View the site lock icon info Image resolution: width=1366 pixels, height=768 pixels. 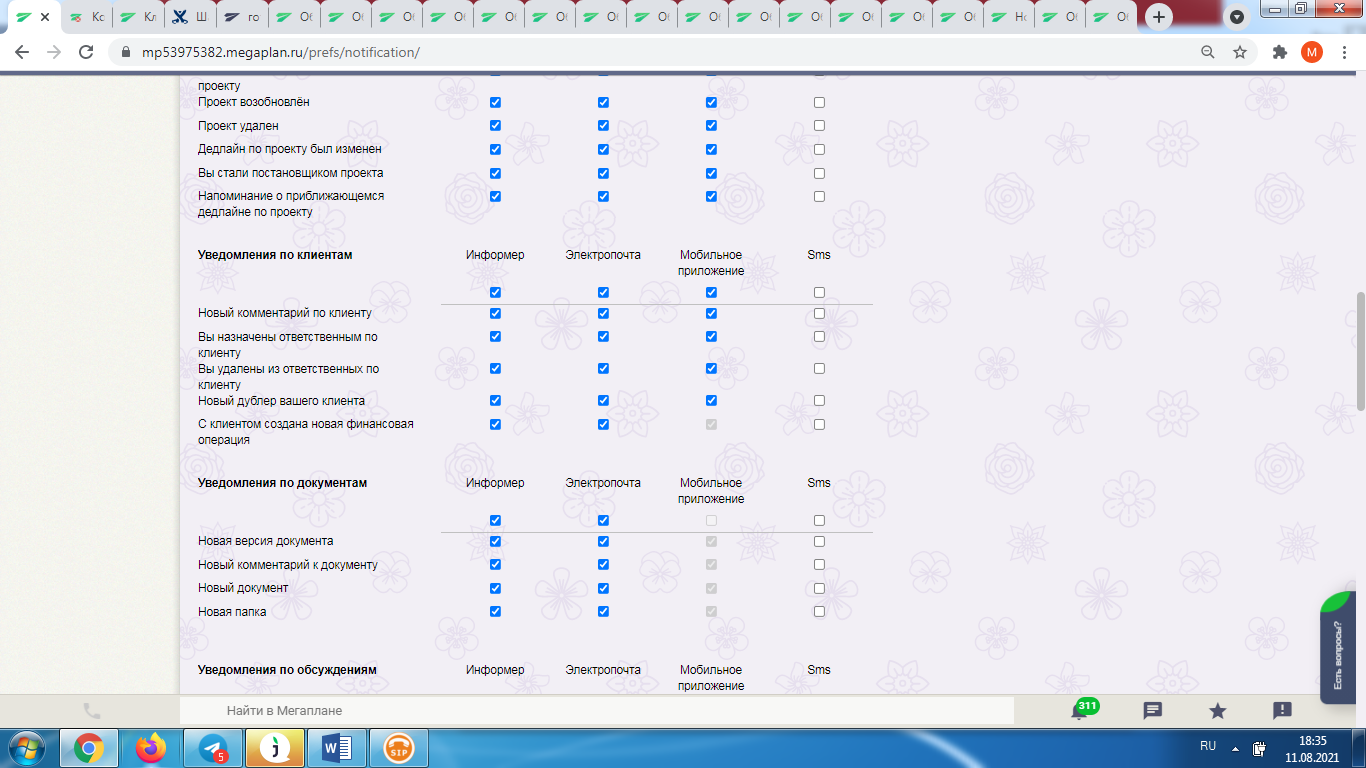pos(125,52)
